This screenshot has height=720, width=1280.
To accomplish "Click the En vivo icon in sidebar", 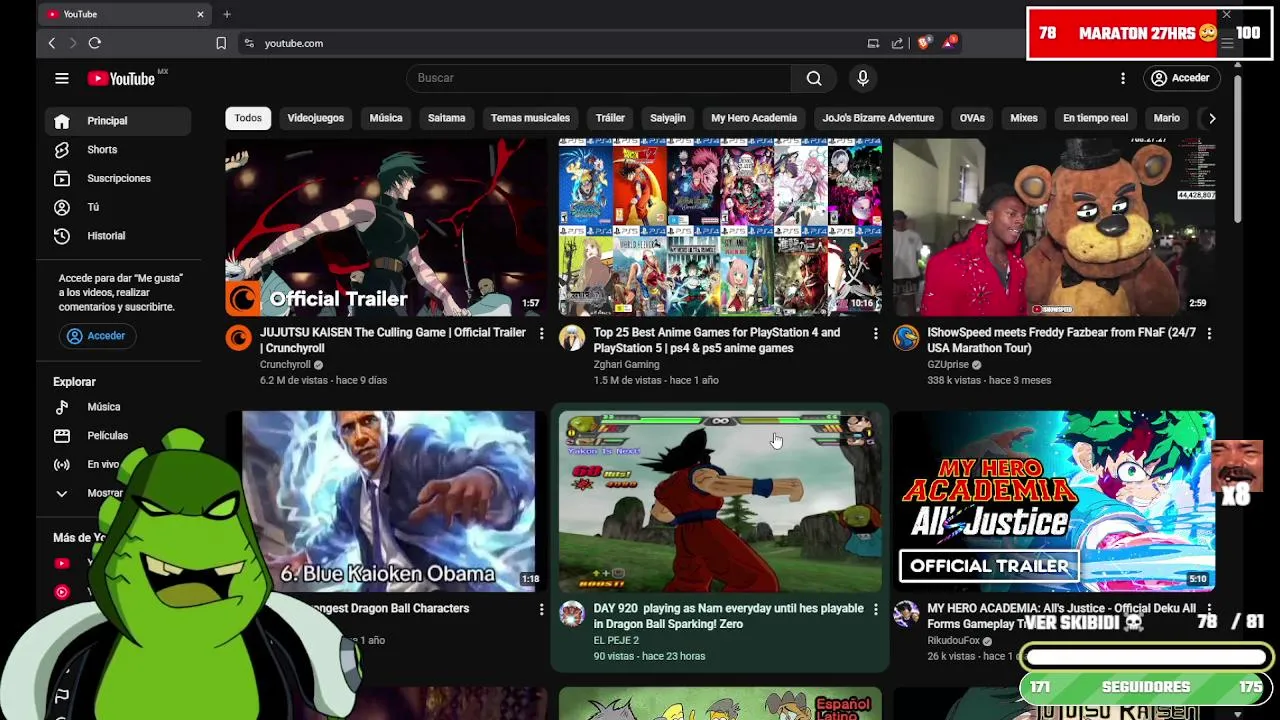I will pos(62,464).
